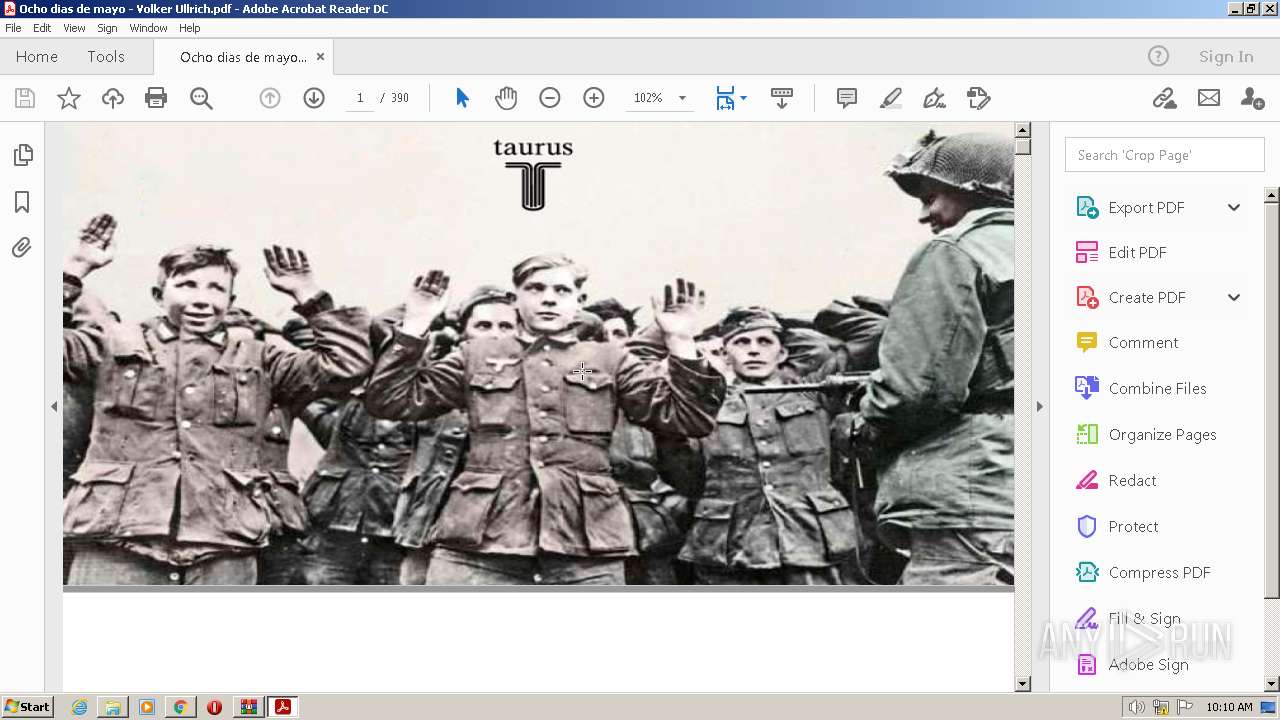Share a link to the file icon
Screen dimensions: 1280x720
[x=1164, y=98]
